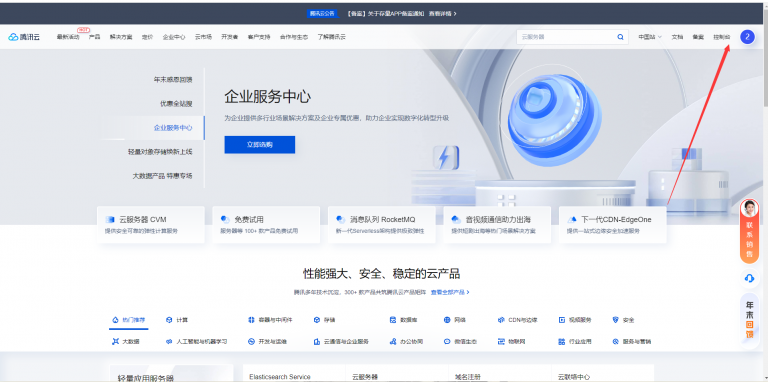Open the 合作与生态 menu
768x382 pixels.
(294, 37)
